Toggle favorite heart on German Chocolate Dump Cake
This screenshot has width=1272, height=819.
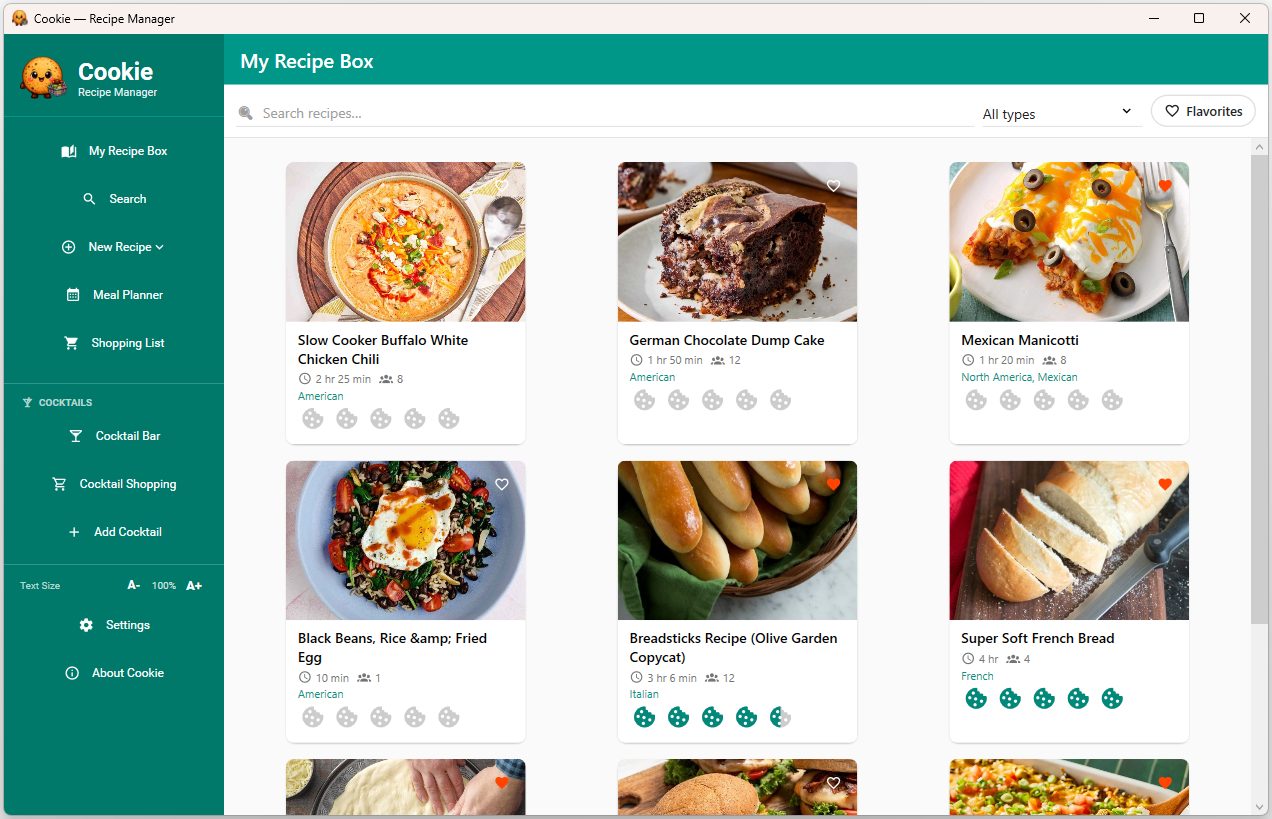click(833, 186)
